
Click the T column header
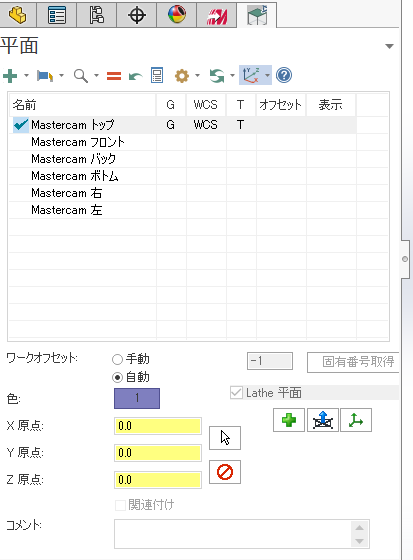[x=241, y=105]
